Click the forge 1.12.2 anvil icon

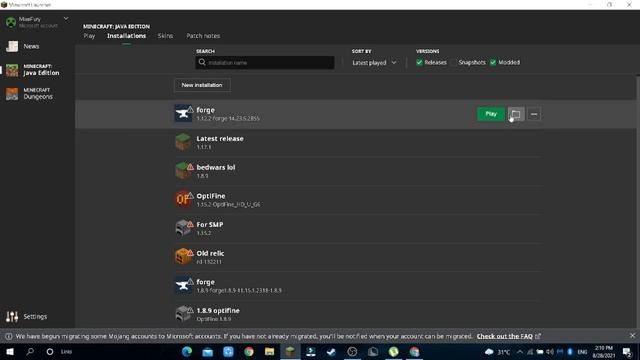183,113
